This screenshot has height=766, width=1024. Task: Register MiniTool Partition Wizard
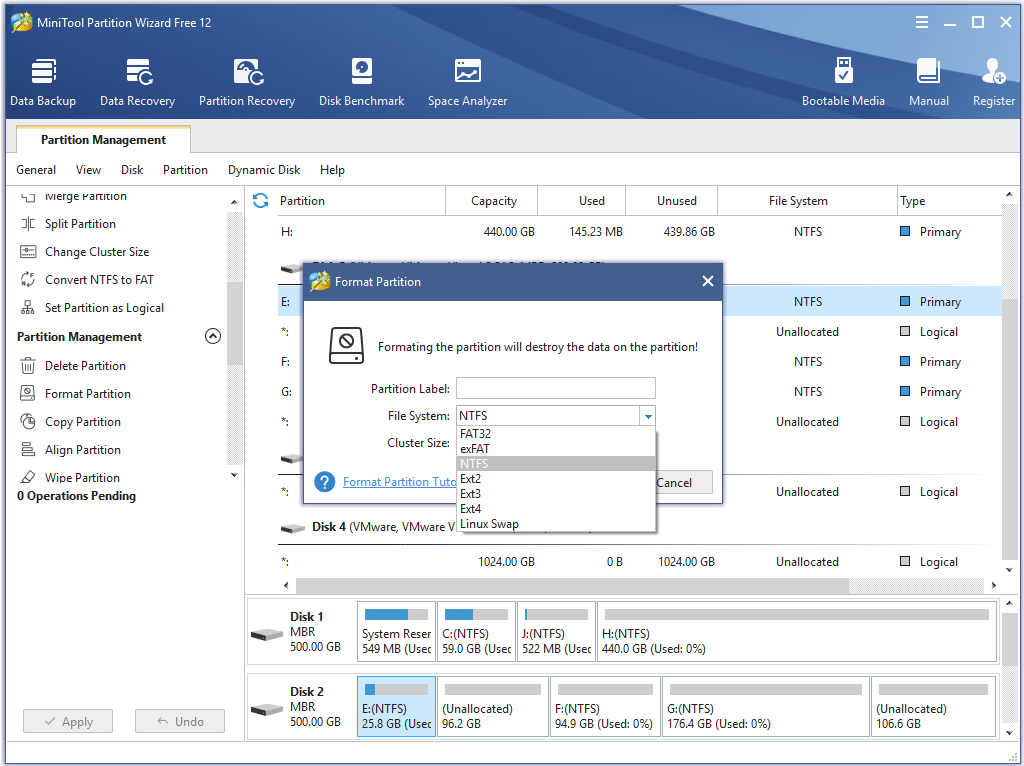[x=993, y=80]
